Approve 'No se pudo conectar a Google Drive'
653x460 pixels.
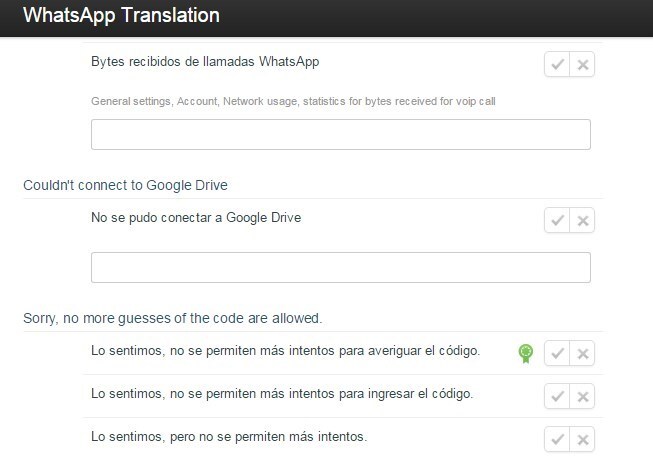click(557, 220)
